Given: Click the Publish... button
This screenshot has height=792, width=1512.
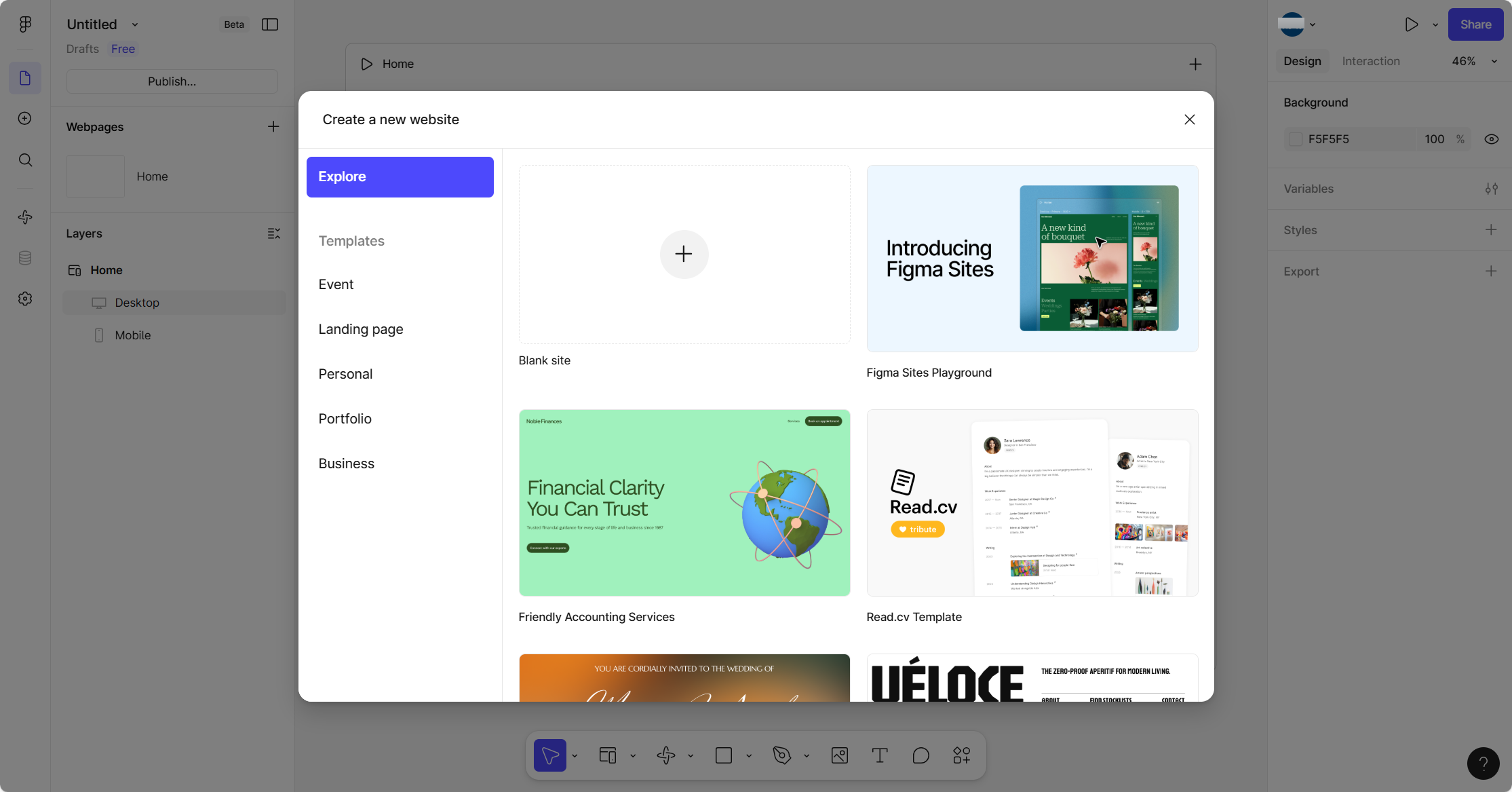Looking at the screenshot, I should pos(172,81).
